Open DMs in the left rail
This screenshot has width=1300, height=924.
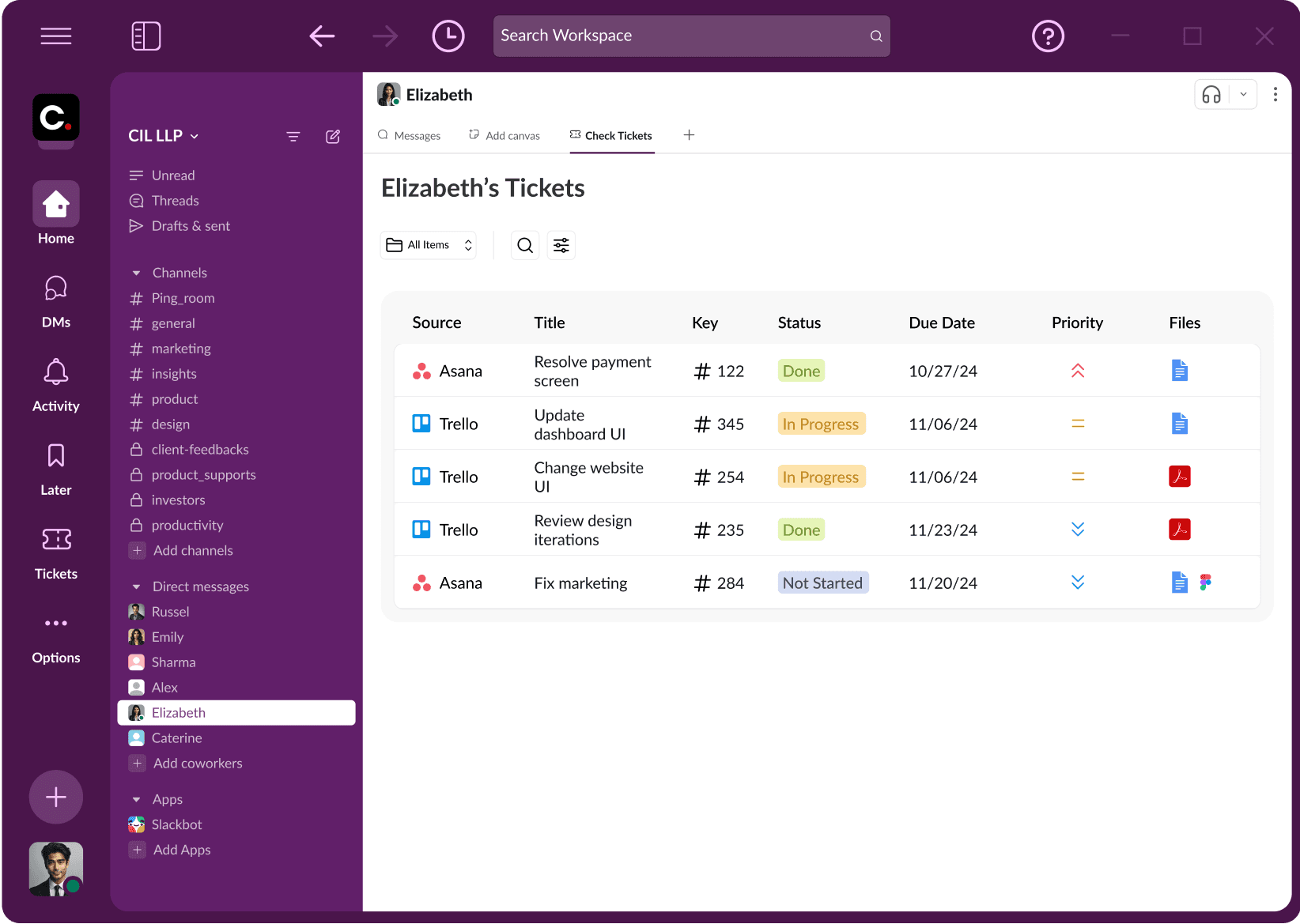(x=56, y=301)
